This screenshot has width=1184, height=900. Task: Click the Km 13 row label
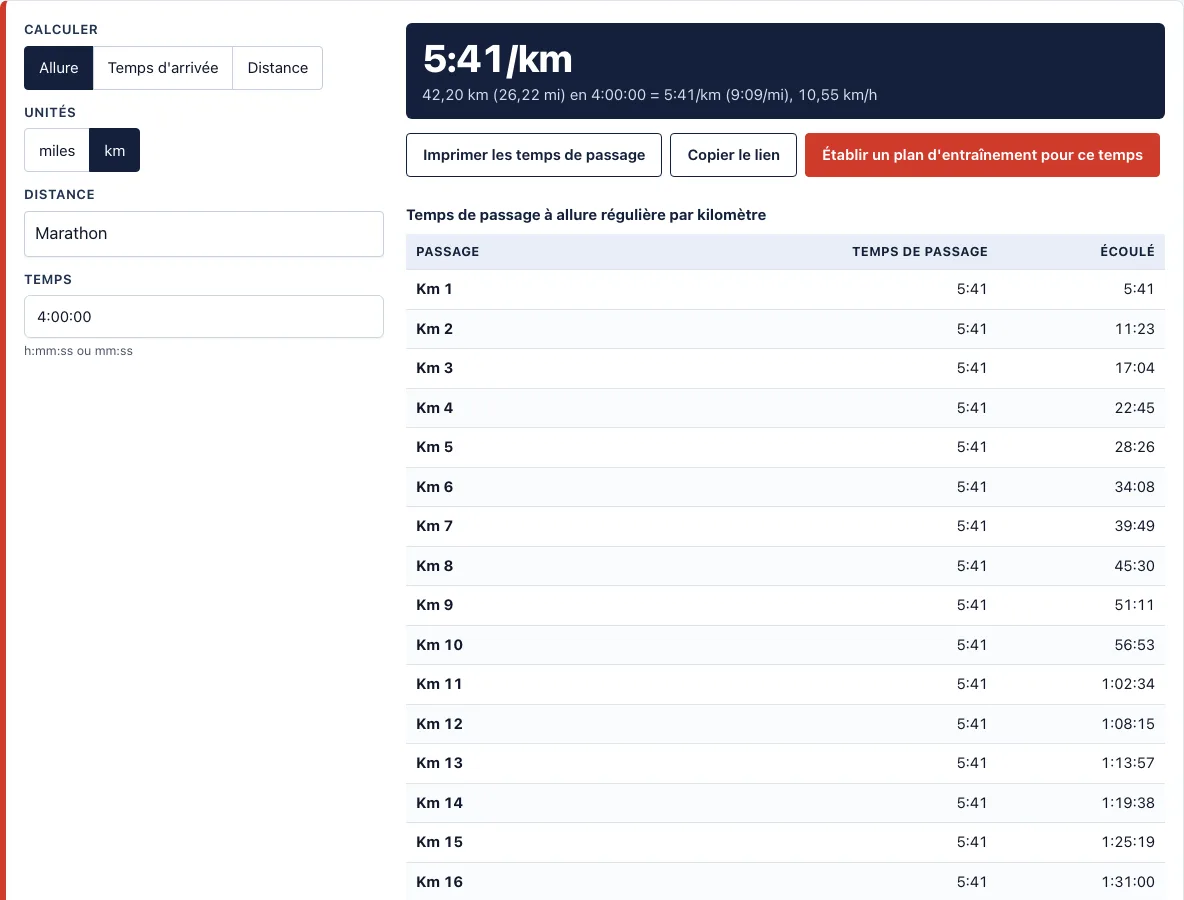pyautogui.click(x=439, y=763)
